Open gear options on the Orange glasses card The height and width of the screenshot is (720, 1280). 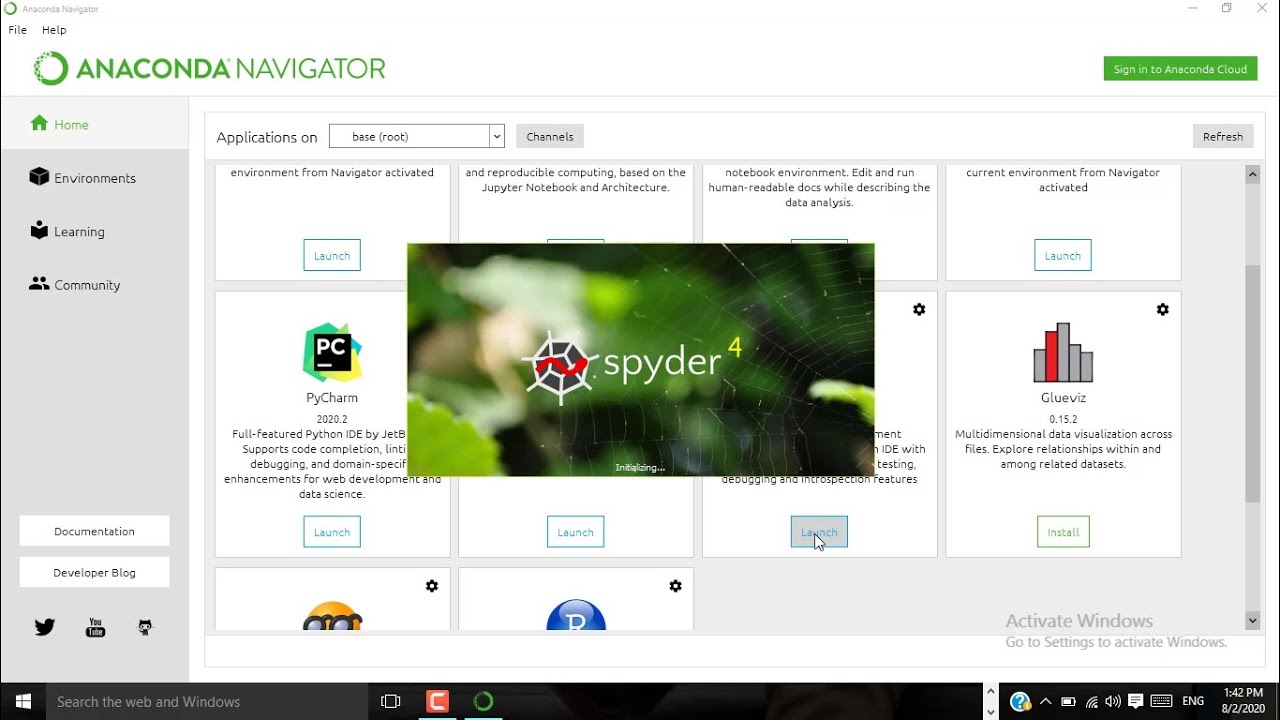[432, 586]
